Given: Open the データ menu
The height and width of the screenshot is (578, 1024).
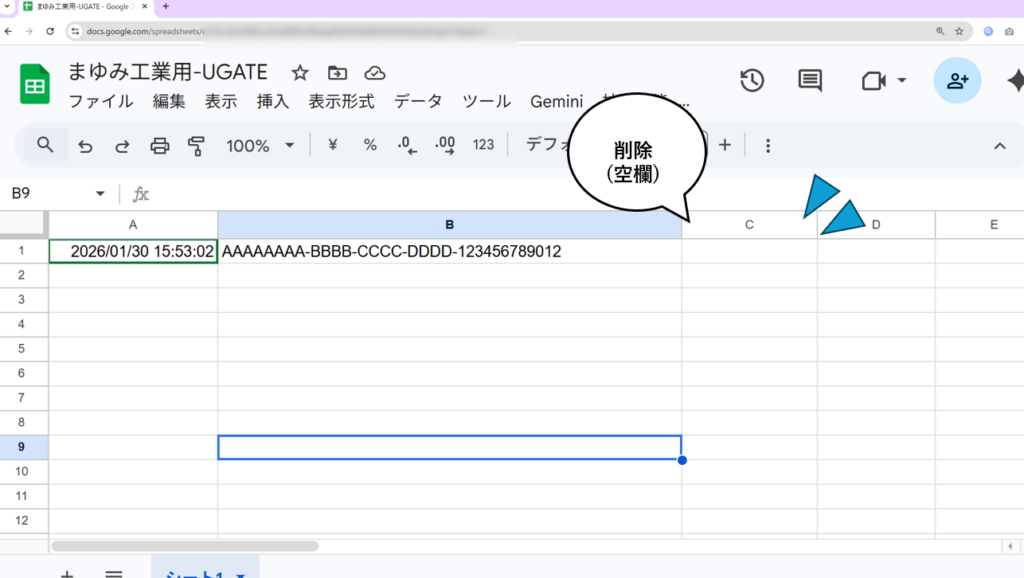Looking at the screenshot, I should point(418,101).
